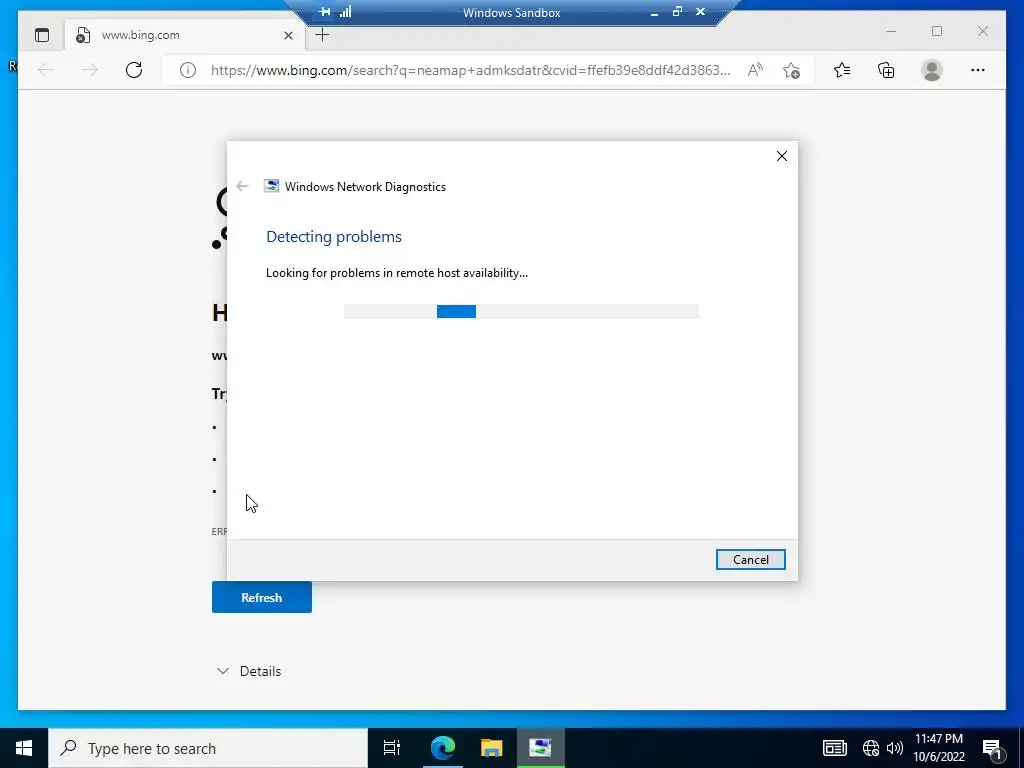Open the Favorites list icon
The image size is (1024, 768).
click(x=842, y=70)
